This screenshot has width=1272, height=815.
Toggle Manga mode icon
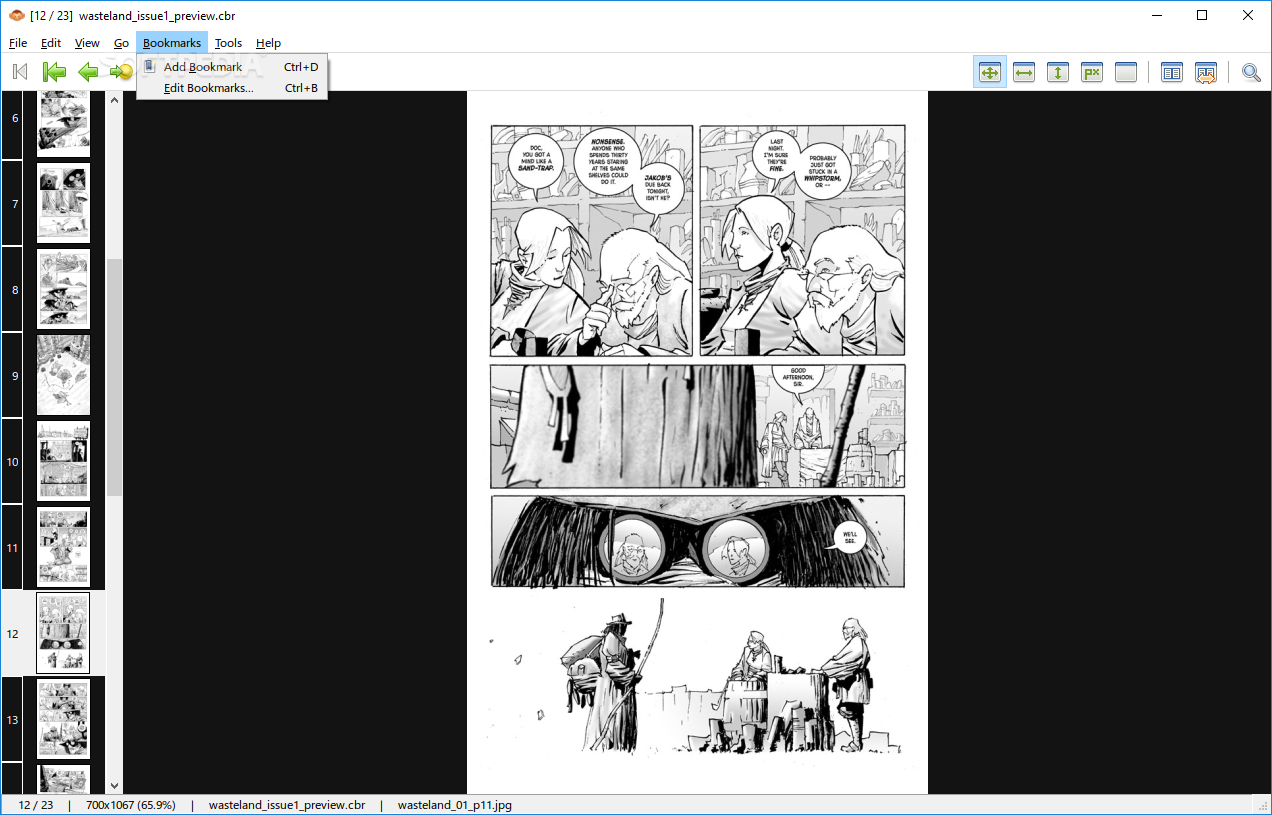pyautogui.click(x=1206, y=72)
